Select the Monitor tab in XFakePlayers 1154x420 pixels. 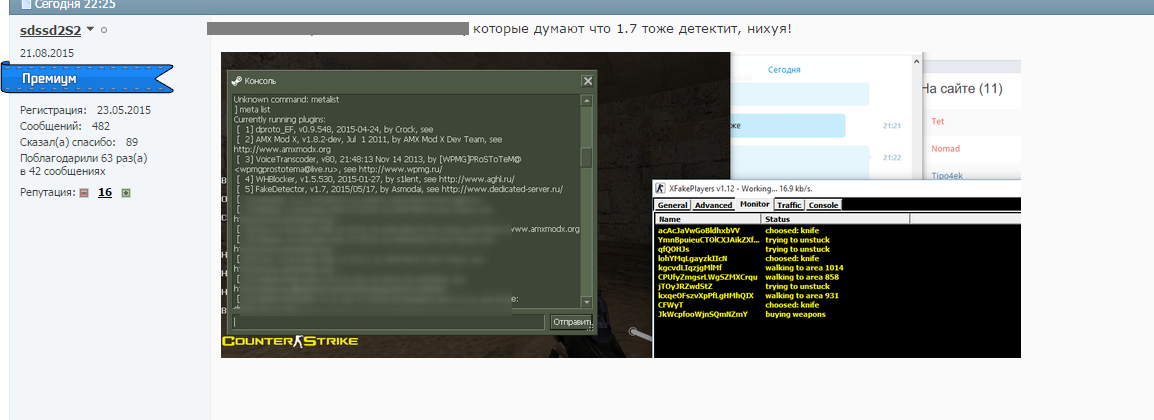pyautogui.click(x=754, y=204)
